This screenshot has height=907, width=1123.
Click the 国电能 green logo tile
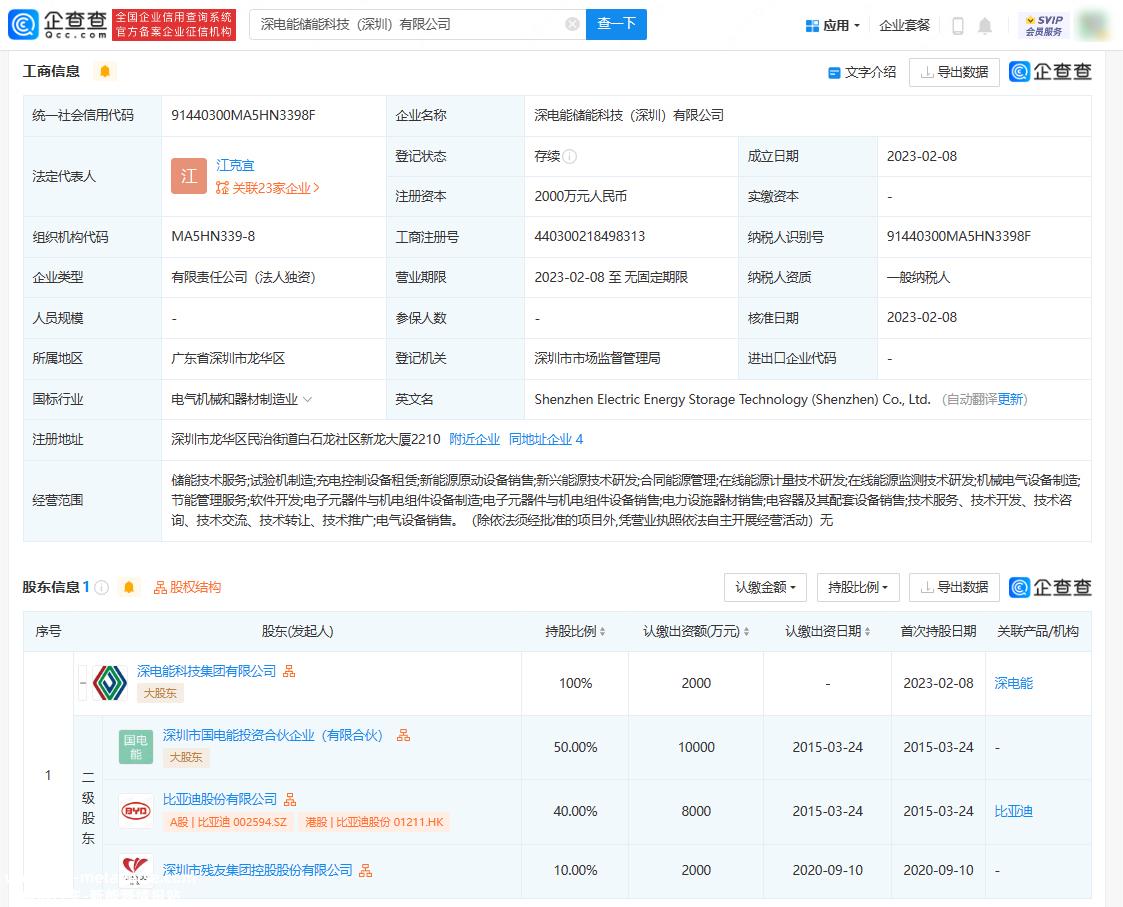coord(135,747)
